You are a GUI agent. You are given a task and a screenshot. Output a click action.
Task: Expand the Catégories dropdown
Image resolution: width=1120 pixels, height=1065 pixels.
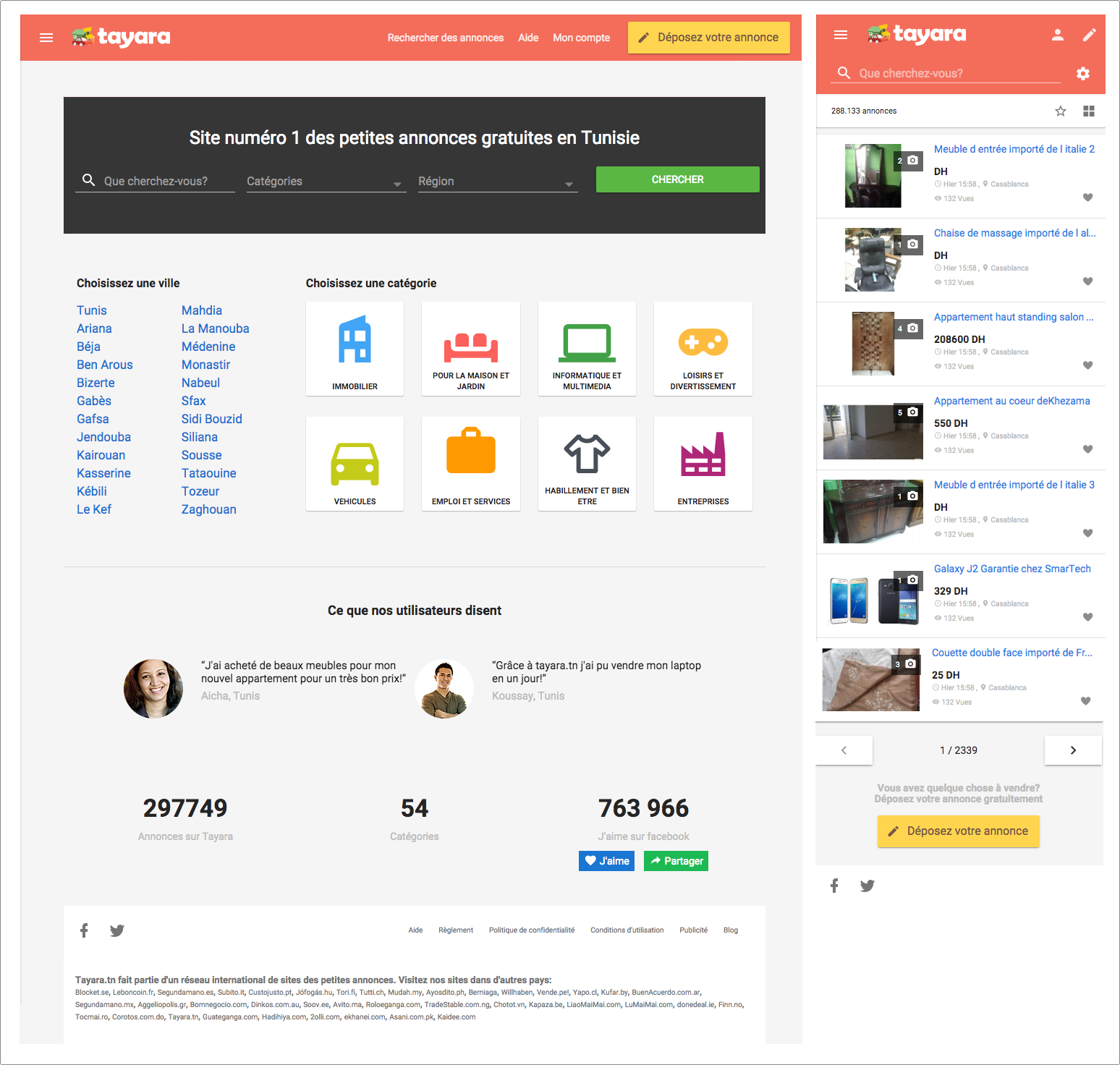coord(324,182)
